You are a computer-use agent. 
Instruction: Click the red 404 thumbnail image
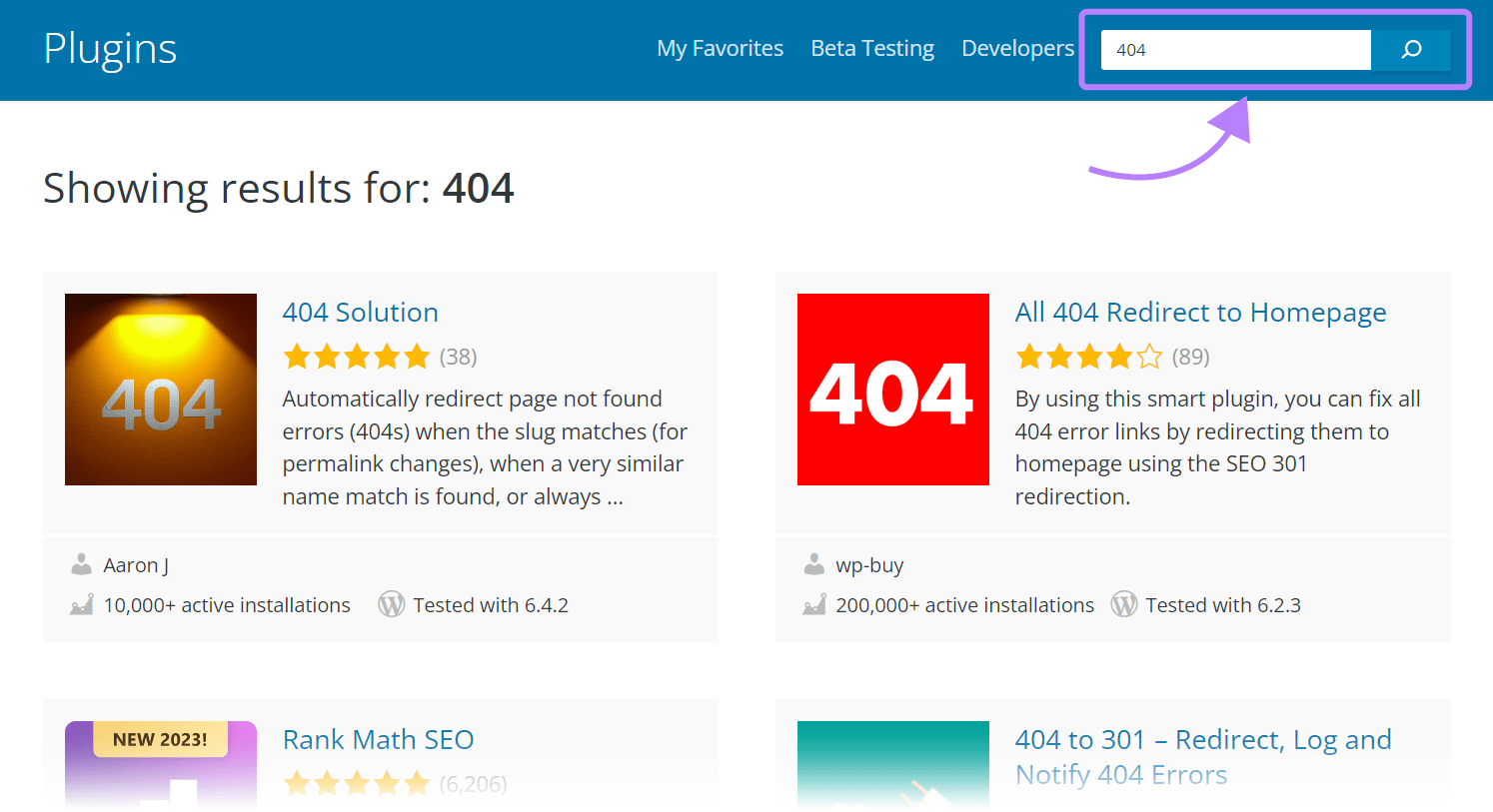point(892,389)
